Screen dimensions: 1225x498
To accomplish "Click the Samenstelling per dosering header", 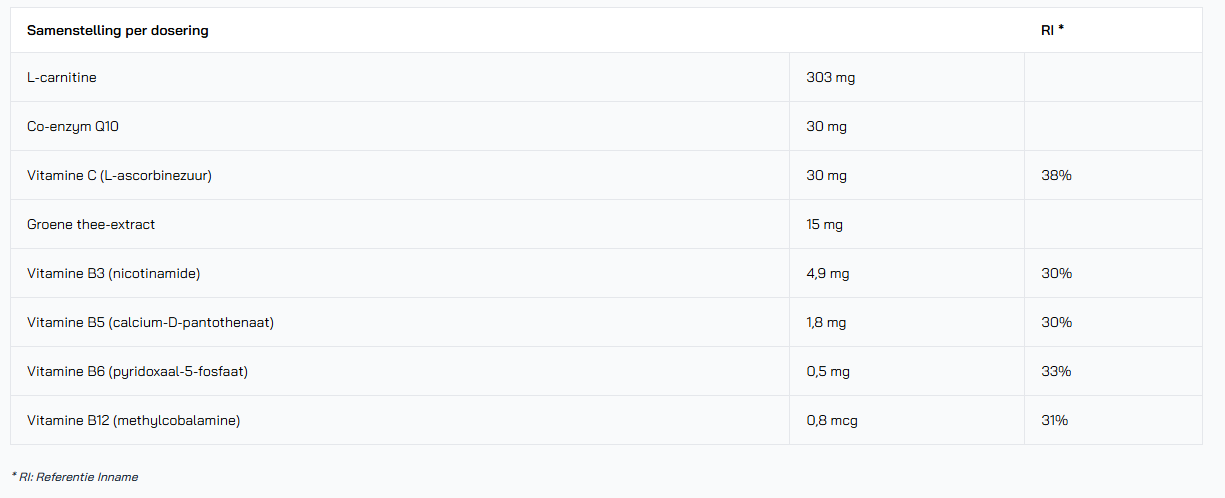I will 118,30.
